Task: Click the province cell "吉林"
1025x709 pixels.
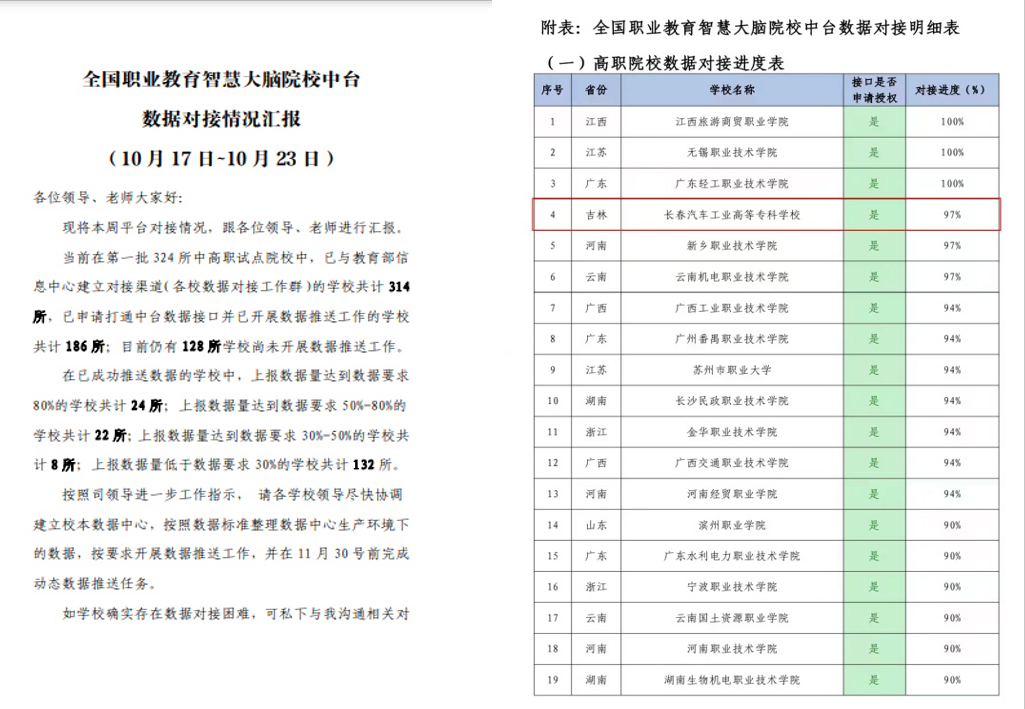Action: (596, 214)
